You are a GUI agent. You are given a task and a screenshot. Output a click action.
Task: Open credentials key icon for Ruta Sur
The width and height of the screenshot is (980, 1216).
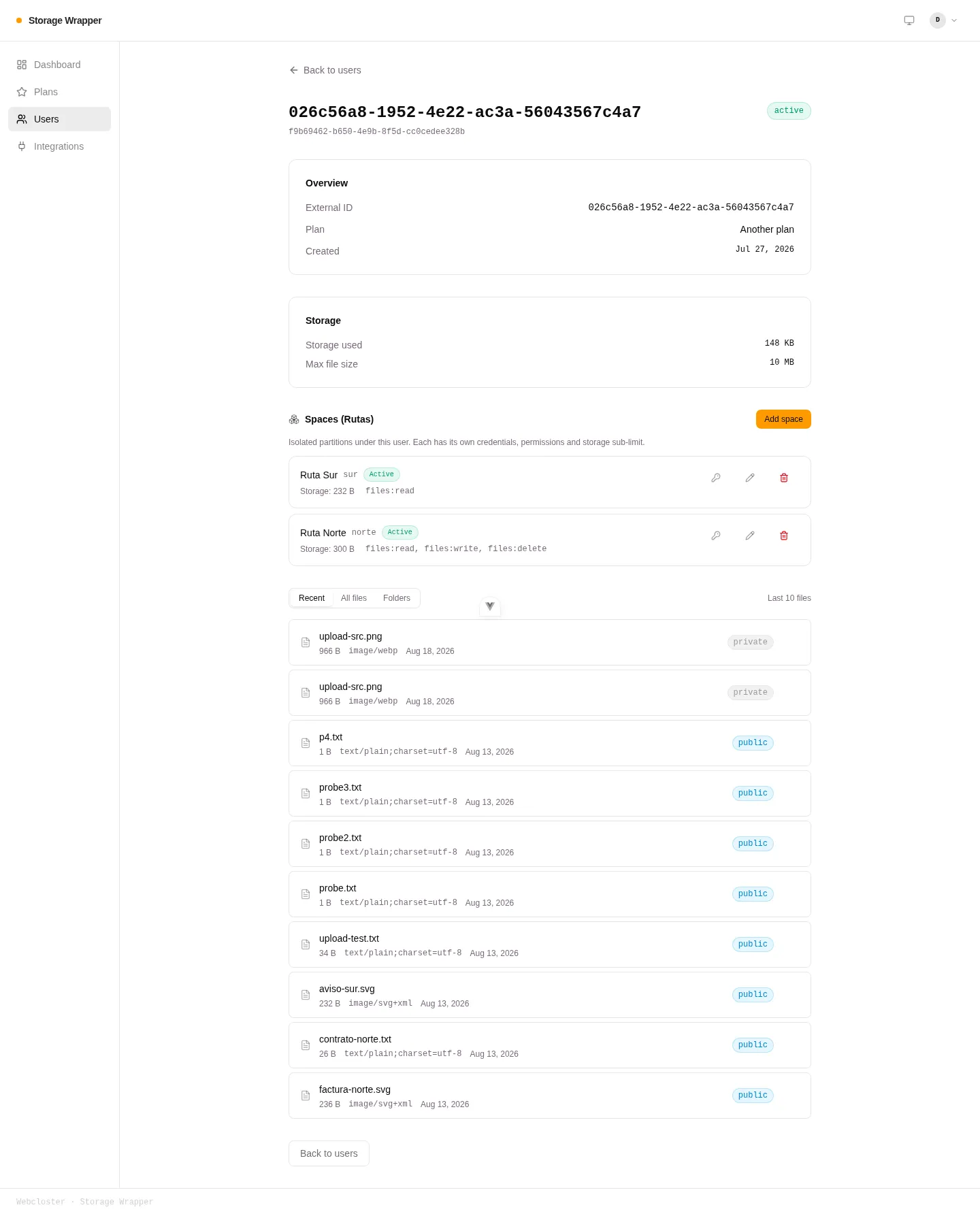coord(716,478)
